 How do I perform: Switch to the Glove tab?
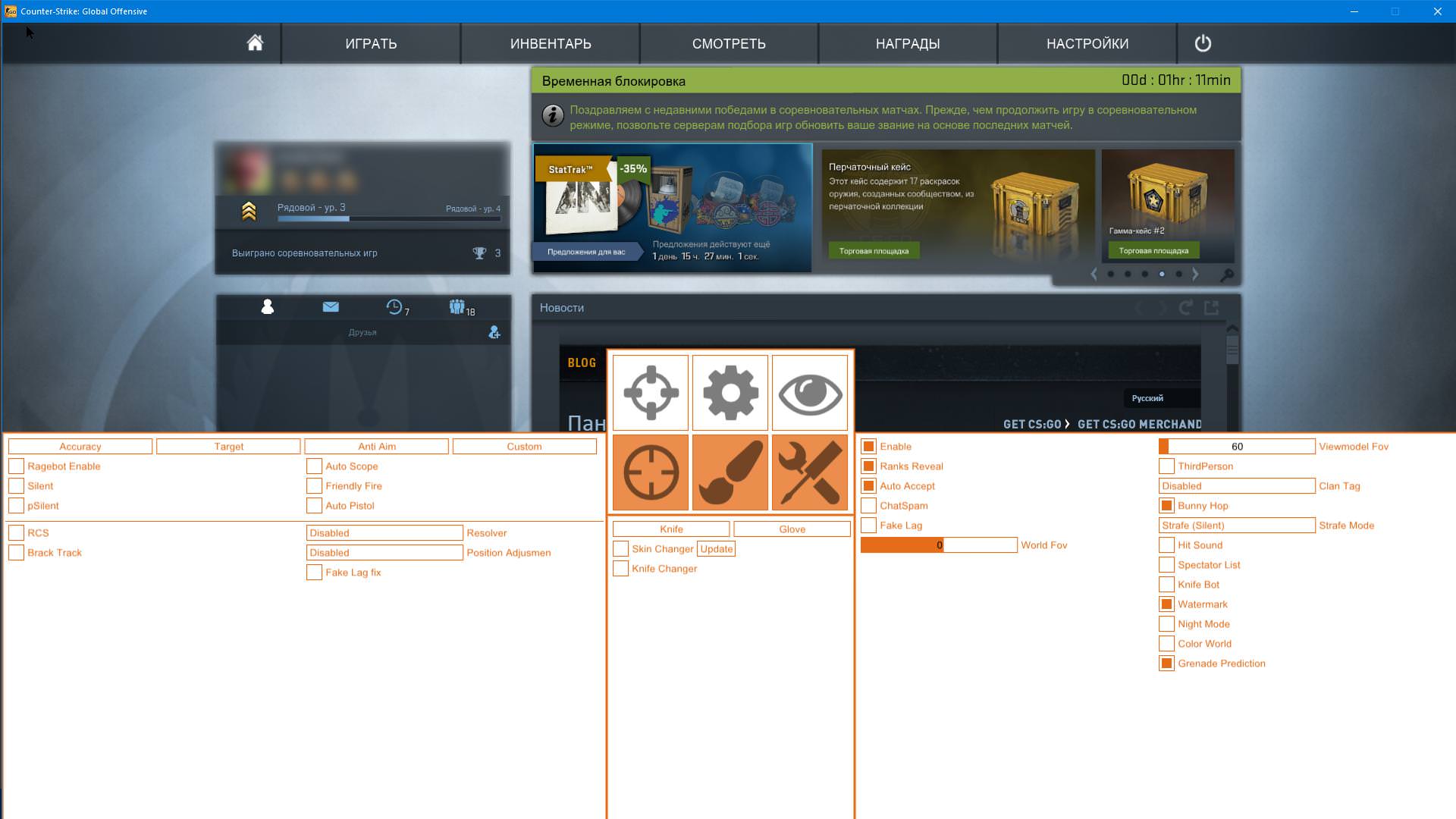click(x=792, y=529)
